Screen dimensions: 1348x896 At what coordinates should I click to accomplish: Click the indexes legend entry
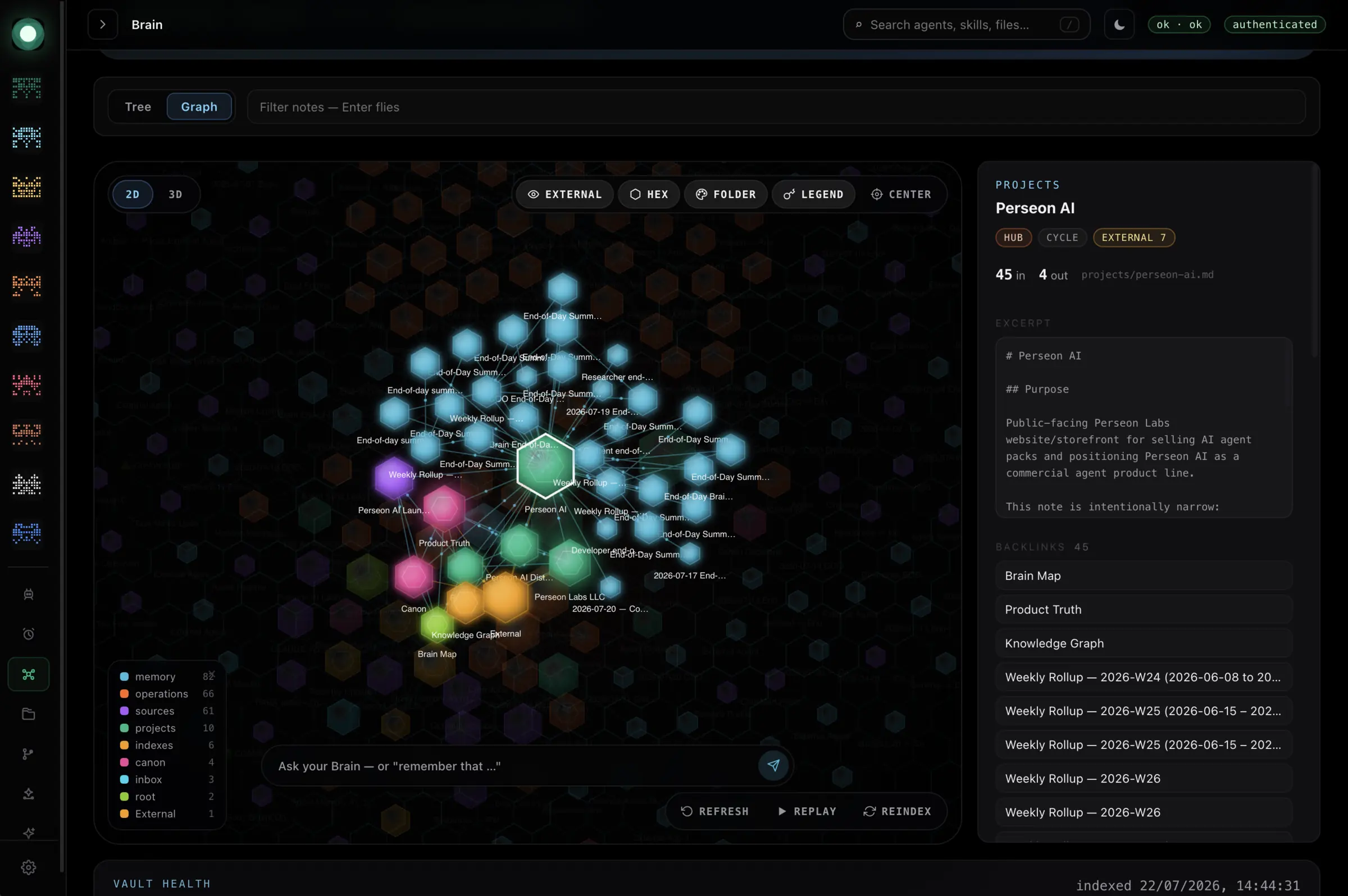[167, 745]
